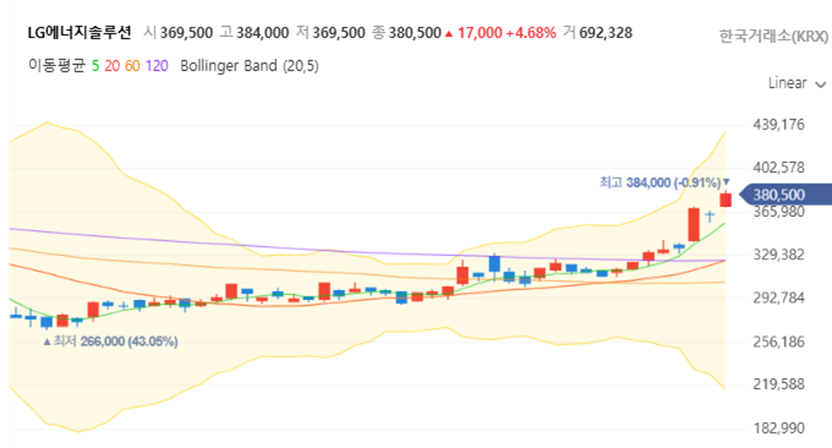Toggle the 60-day moving average

pos(132,66)
